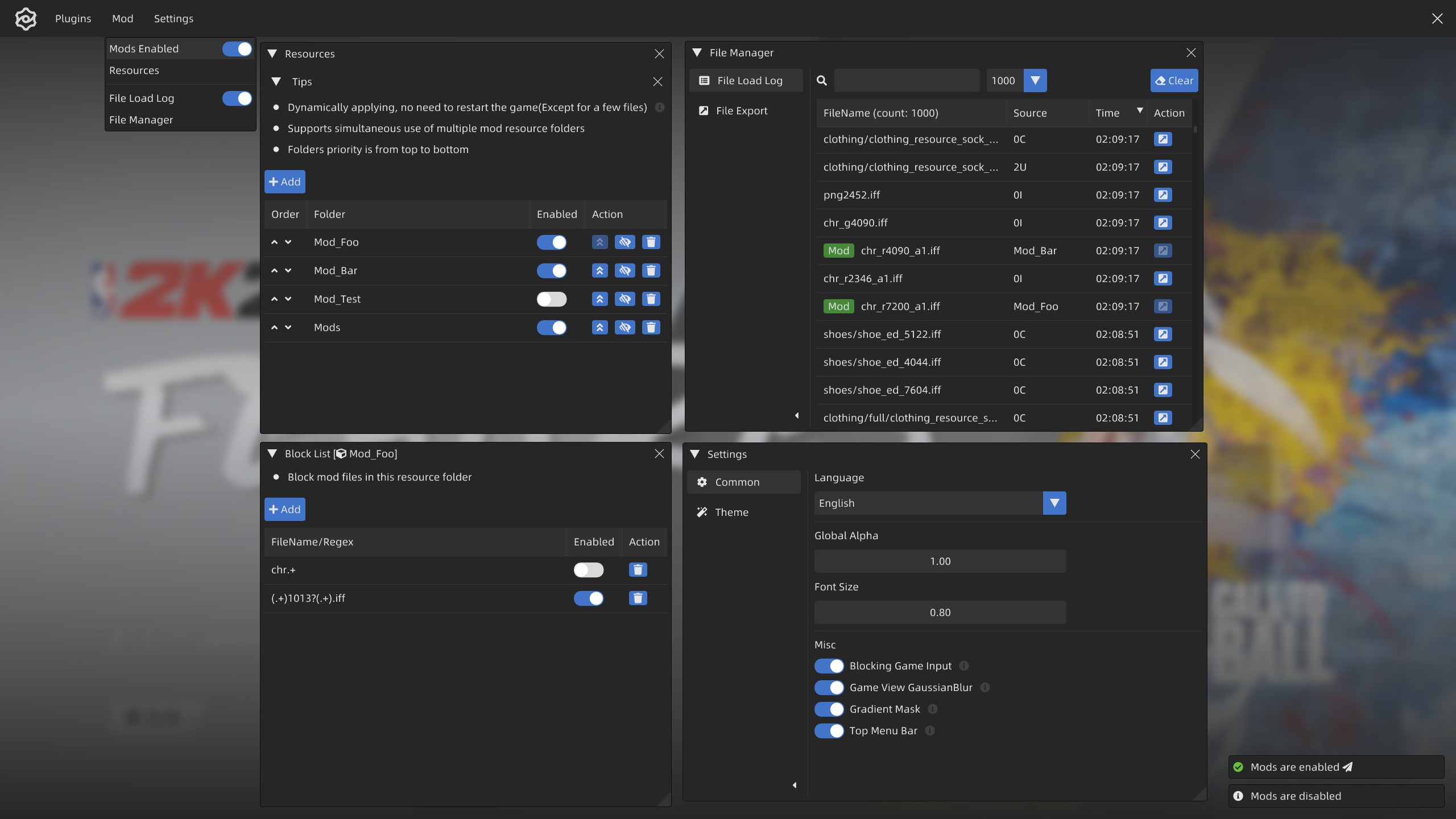The height and width of the screenshot is (819, 1456).
Task: Open the Language dropdown
Action: tap(1054, 503)
